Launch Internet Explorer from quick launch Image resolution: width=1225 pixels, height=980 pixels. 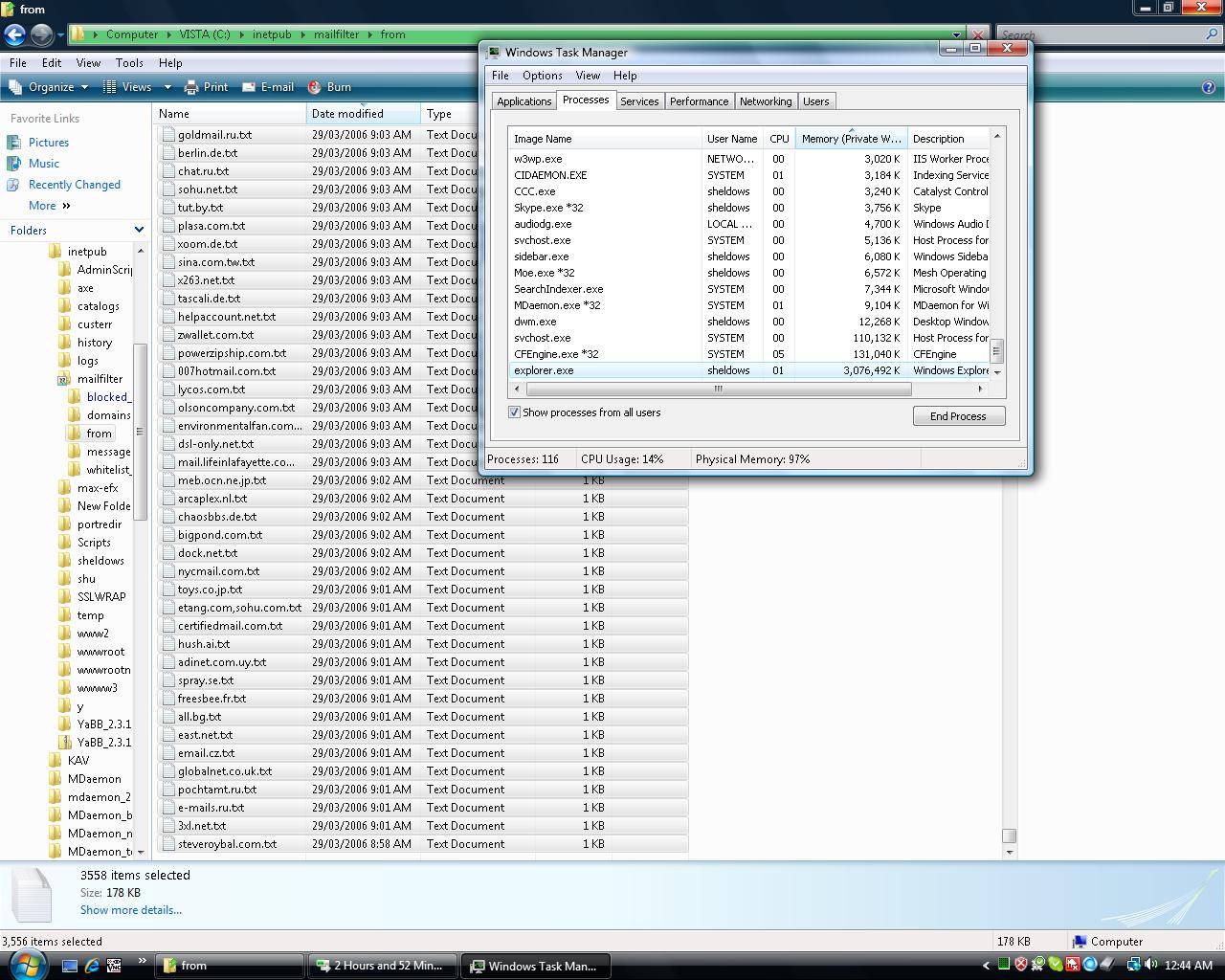click(92, 966)
